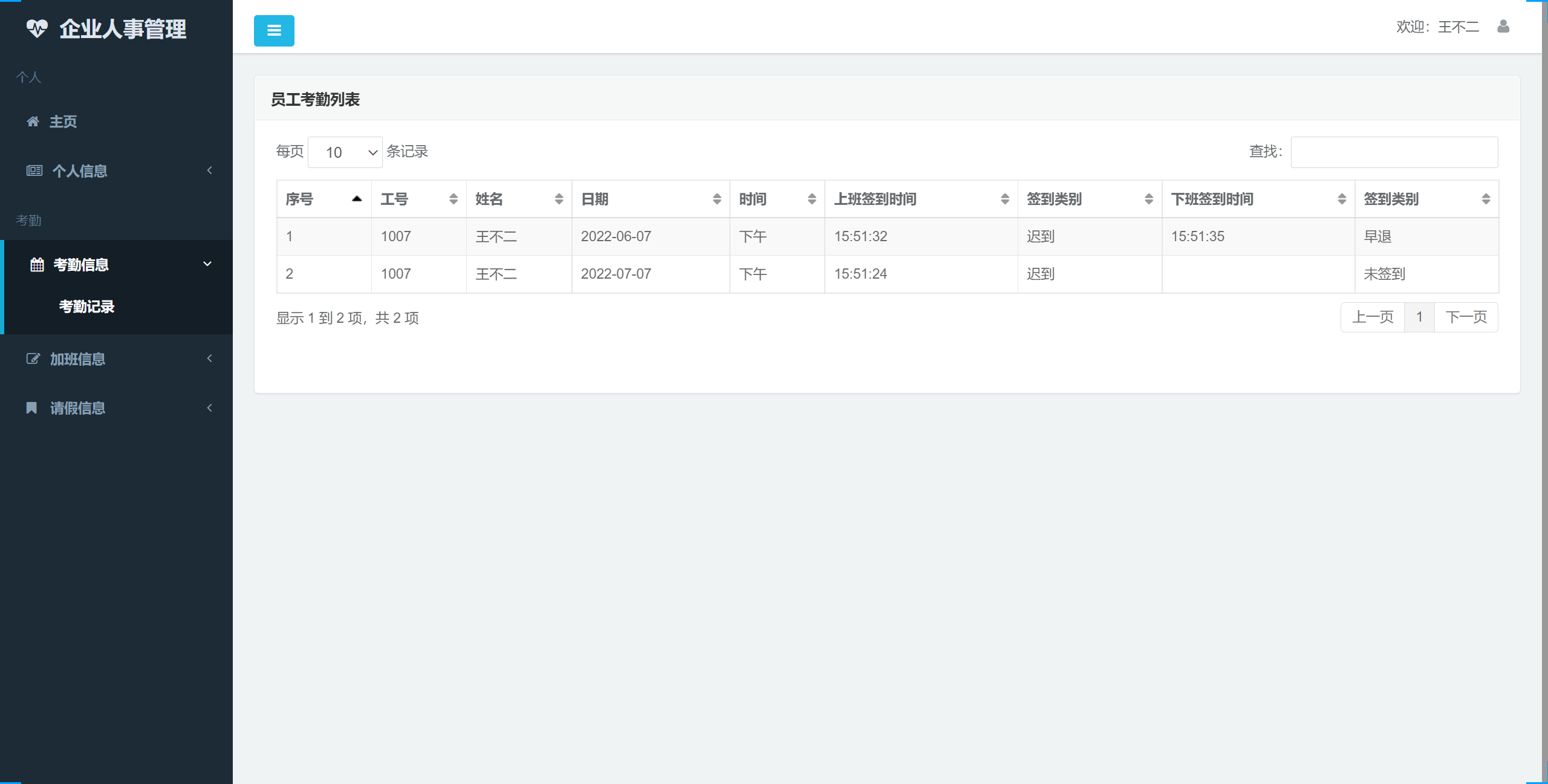This screenshot has width=1548, height=784.
Task: Toggle sidebar with hamburger menu button
Action: [274, 31]
